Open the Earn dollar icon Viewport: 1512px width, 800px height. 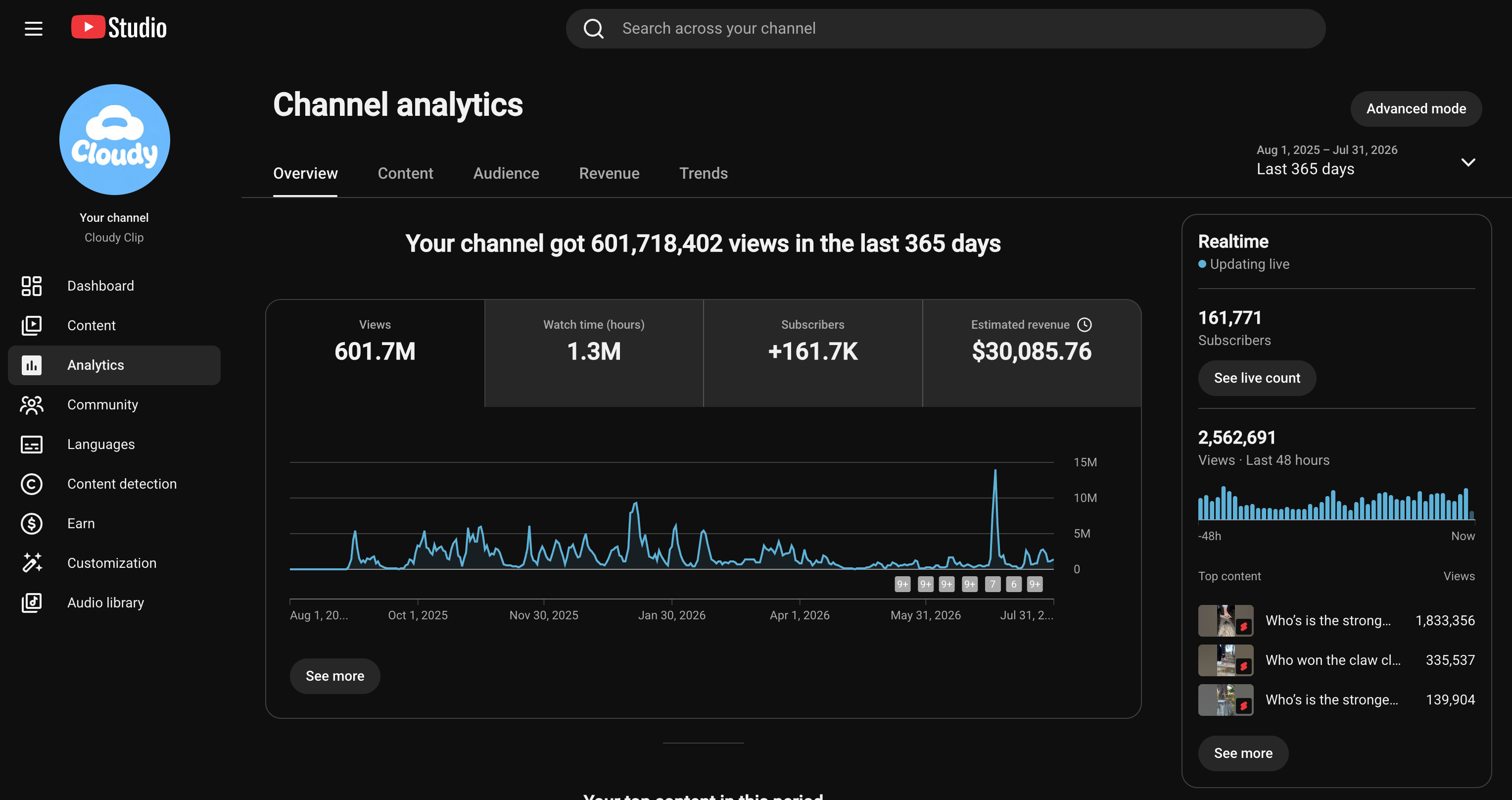pos(32,523)
